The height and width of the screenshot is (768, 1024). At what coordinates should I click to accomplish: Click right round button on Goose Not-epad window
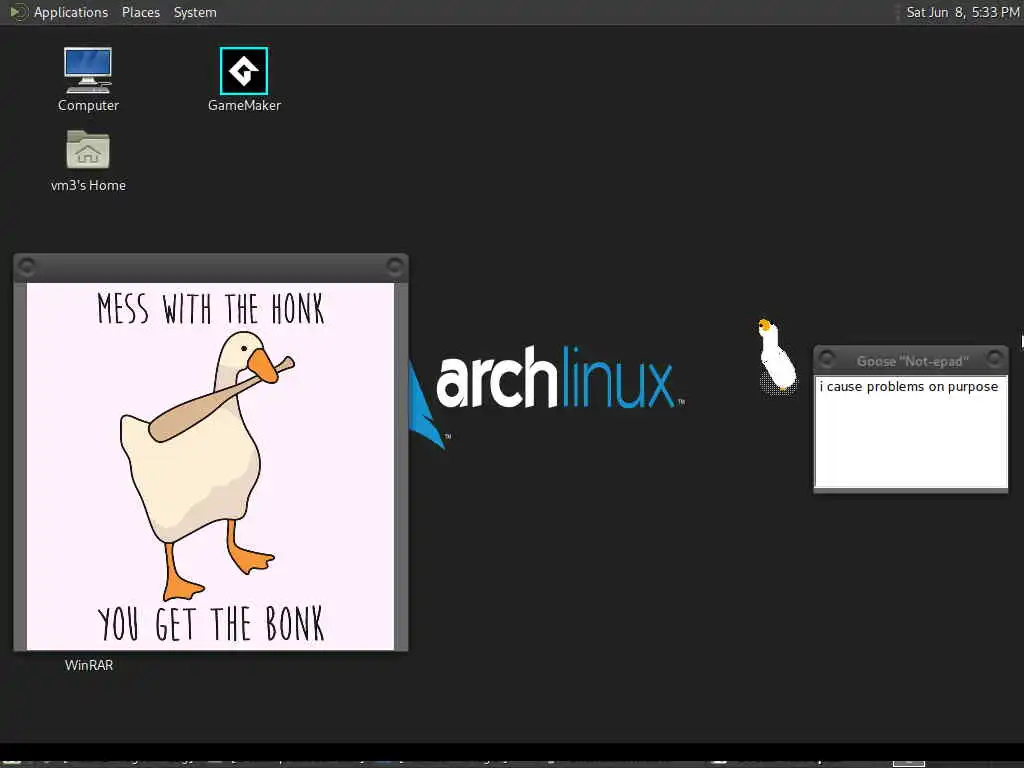click(995, 359)
